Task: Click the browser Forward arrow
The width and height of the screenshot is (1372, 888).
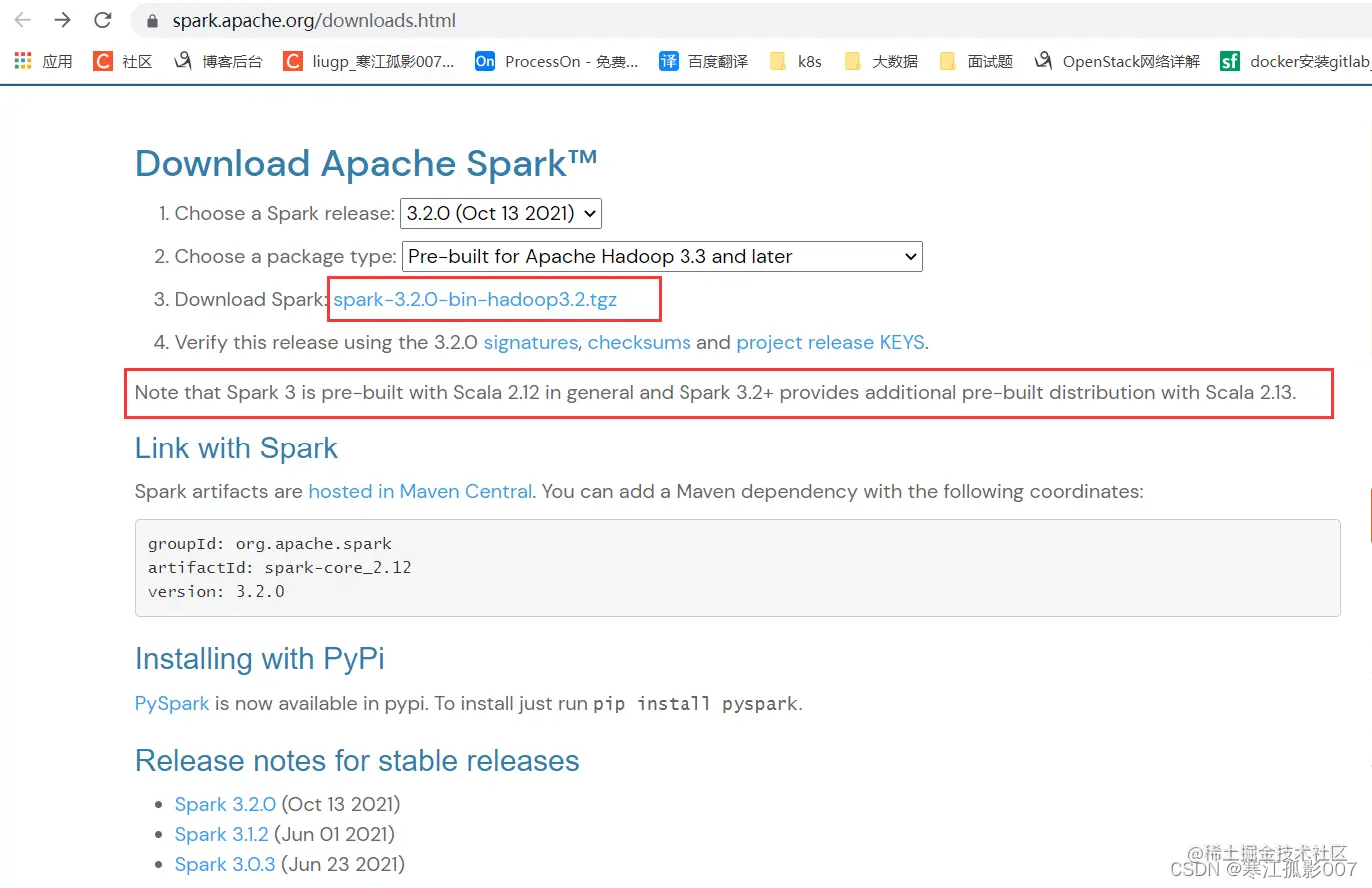Action: coord(62,20)
